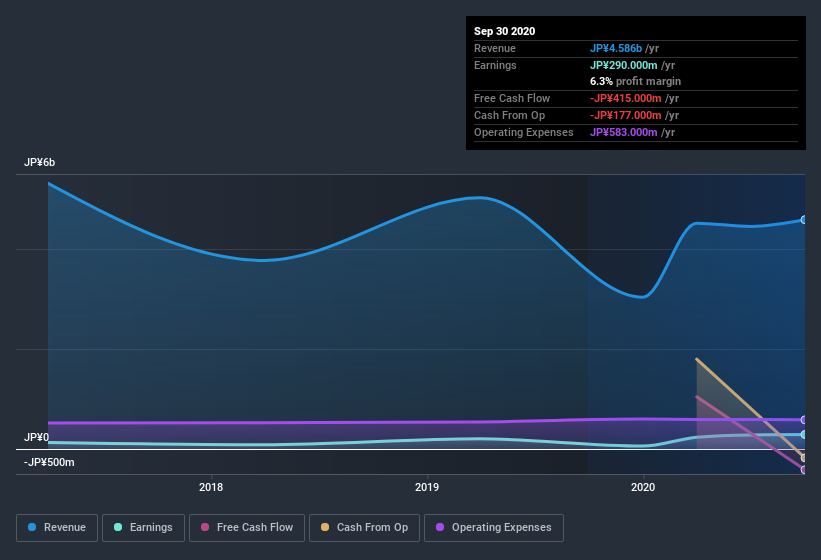Toggle the Operating Expenses legend button
This screenshot has height=560, width=821.
[494, 528]
